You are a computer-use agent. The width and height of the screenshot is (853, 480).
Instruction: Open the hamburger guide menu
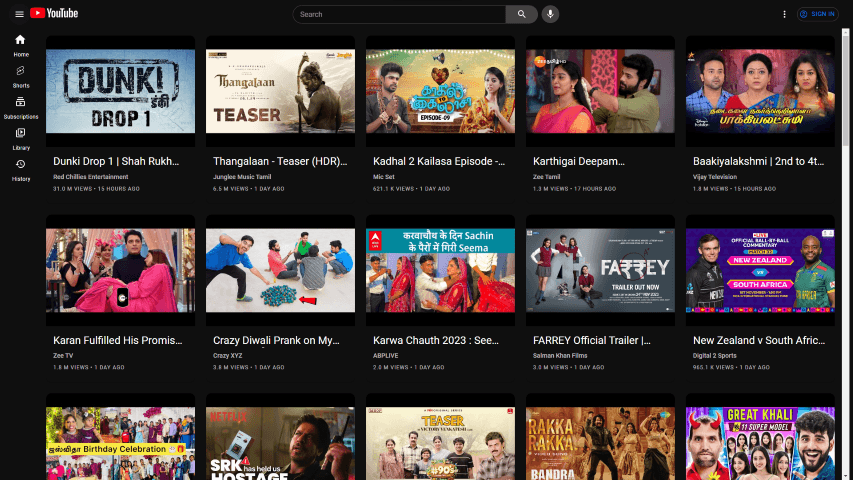(19, 14)
